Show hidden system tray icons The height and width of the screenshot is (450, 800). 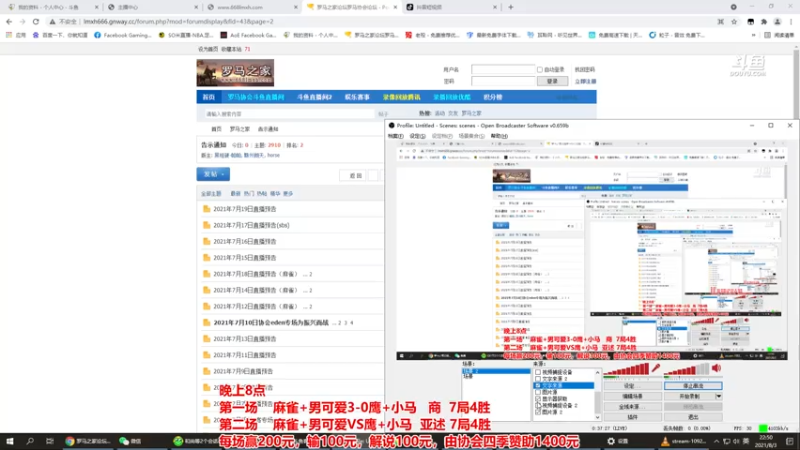[x=716, y=441]
